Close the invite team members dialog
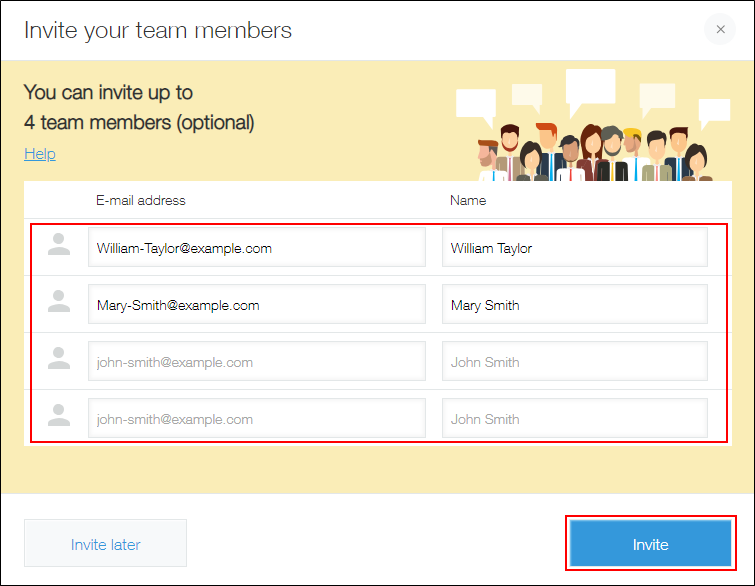The width and height of the screenshot is (755, 586). [720, 30]
